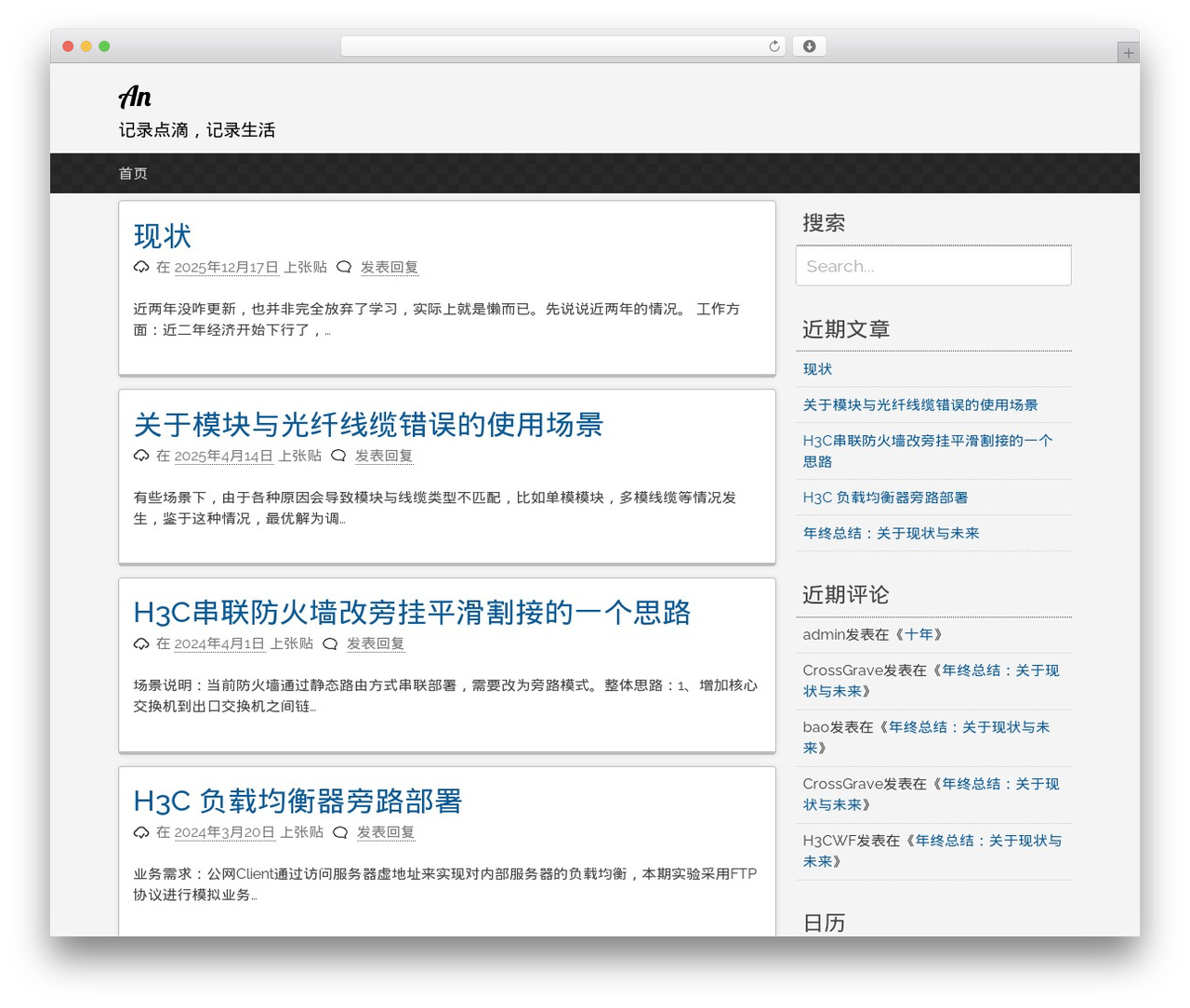Open a new tab with the plus button
Screen dimensions: 1190x1008
tap(1128, 53)
